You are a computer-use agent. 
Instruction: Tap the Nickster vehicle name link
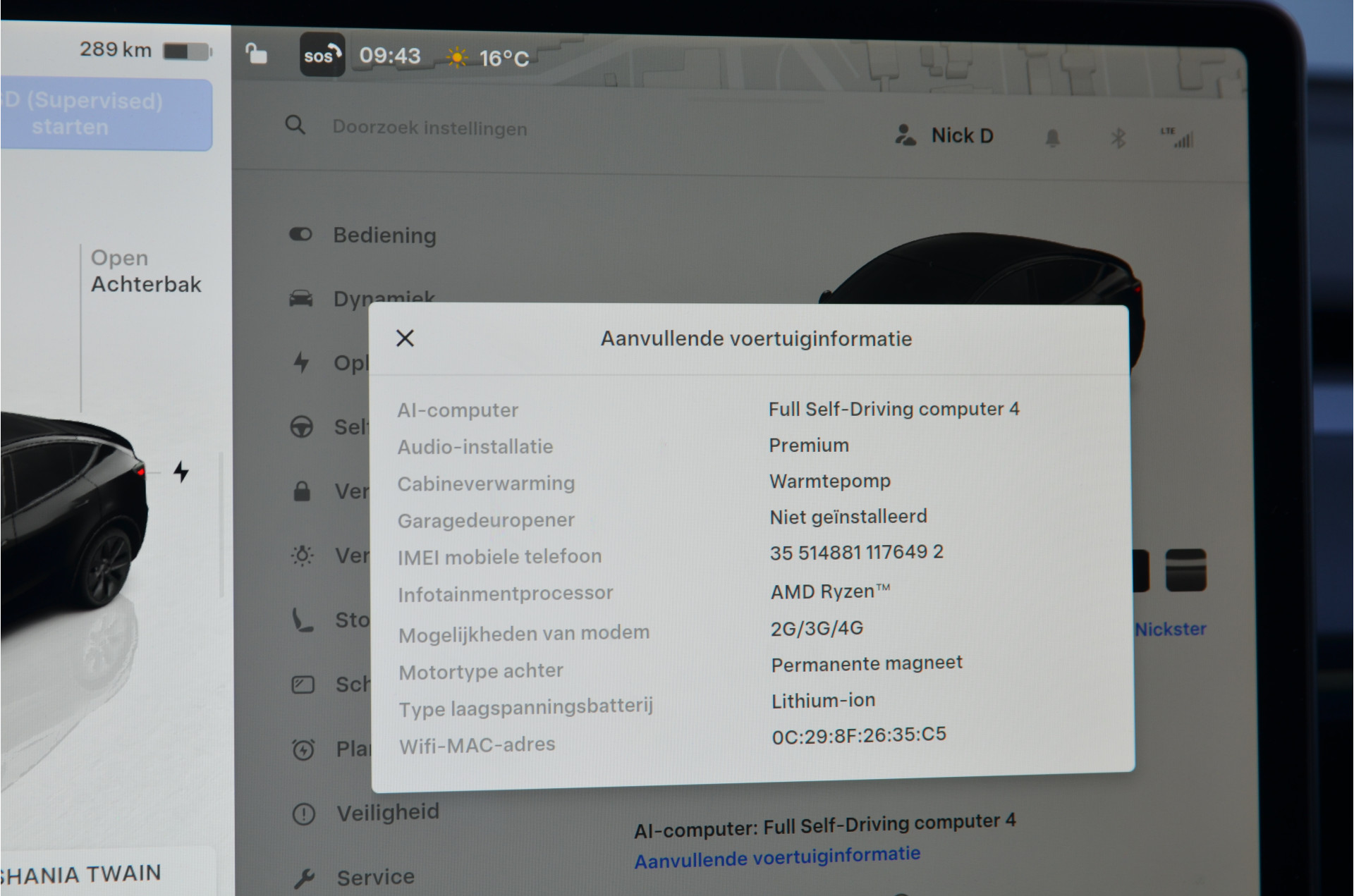(1171, 629)
